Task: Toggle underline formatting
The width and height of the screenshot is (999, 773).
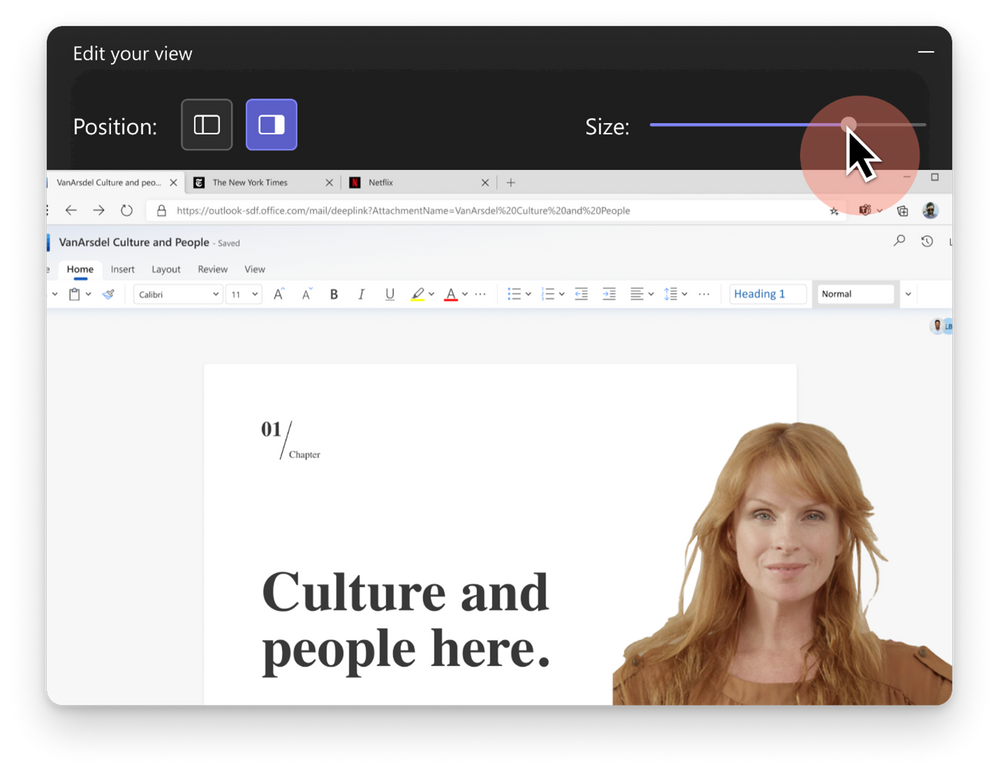Action: (390, 294)
